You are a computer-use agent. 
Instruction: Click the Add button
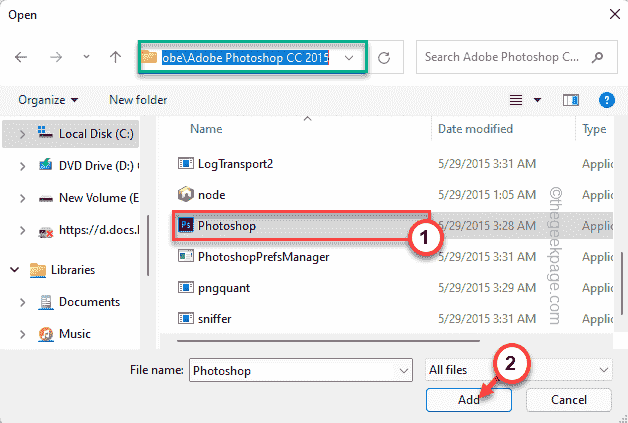click(x=469, y=399)
